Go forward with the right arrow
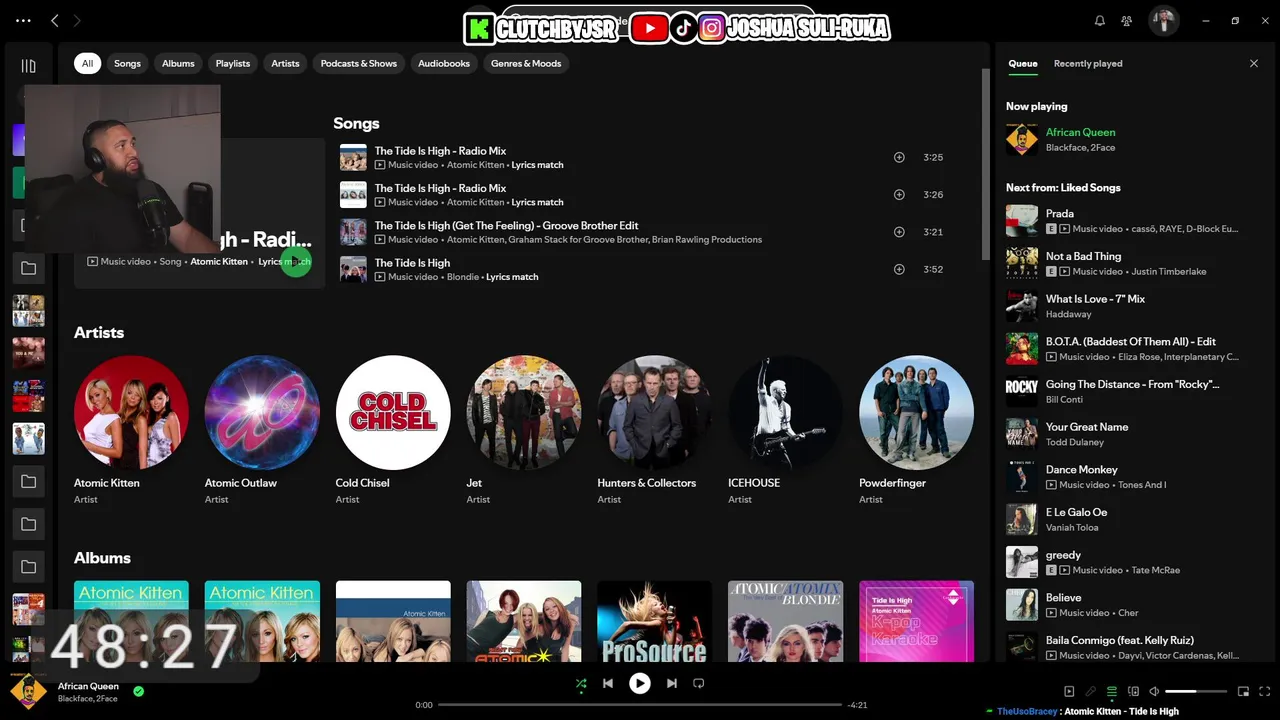This screenshot has width=1280, height=720. [x=77, y=20]
